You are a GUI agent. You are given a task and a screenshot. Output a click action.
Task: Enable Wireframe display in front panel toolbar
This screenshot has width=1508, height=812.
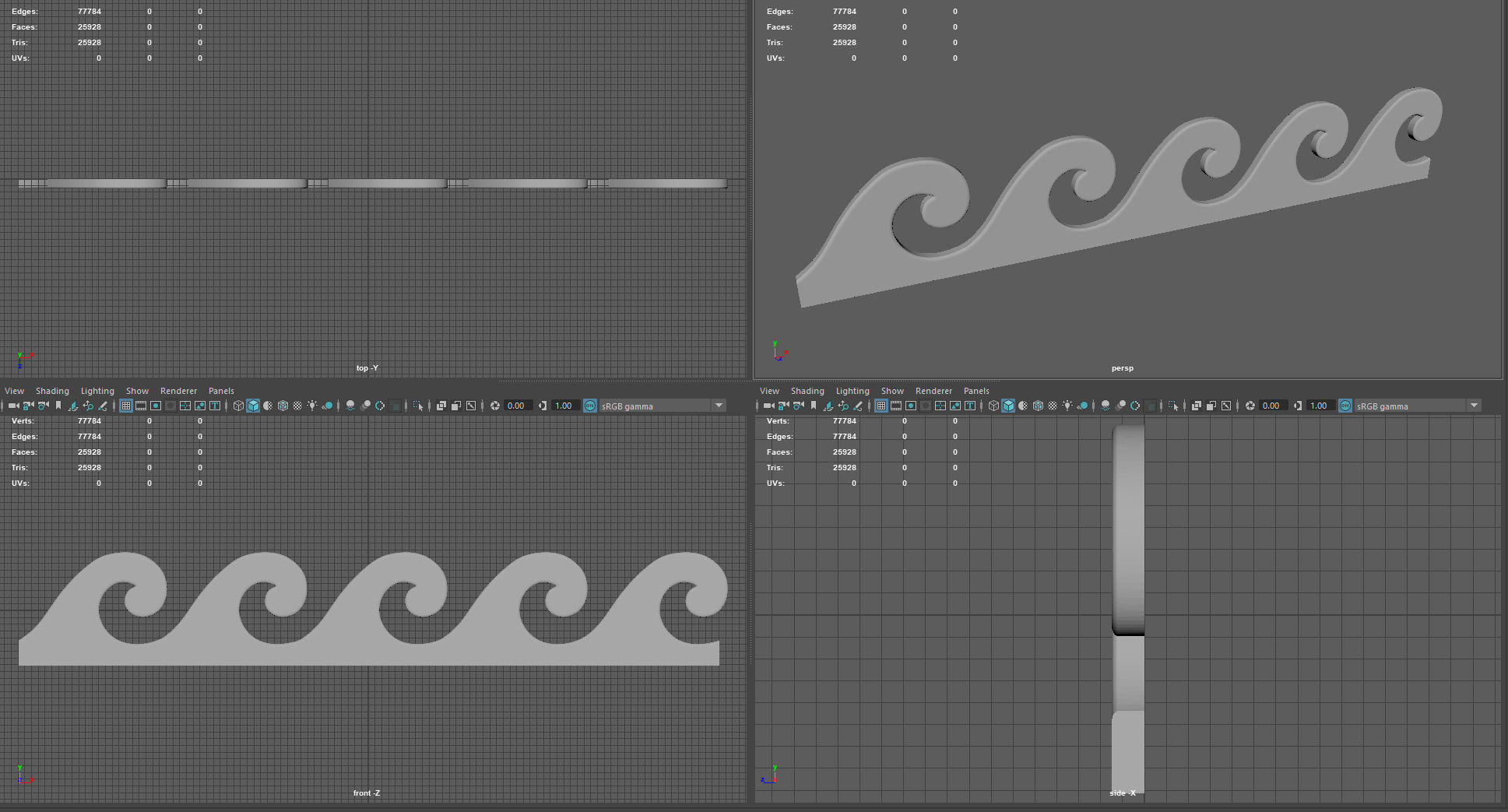[x=238, y=406]
